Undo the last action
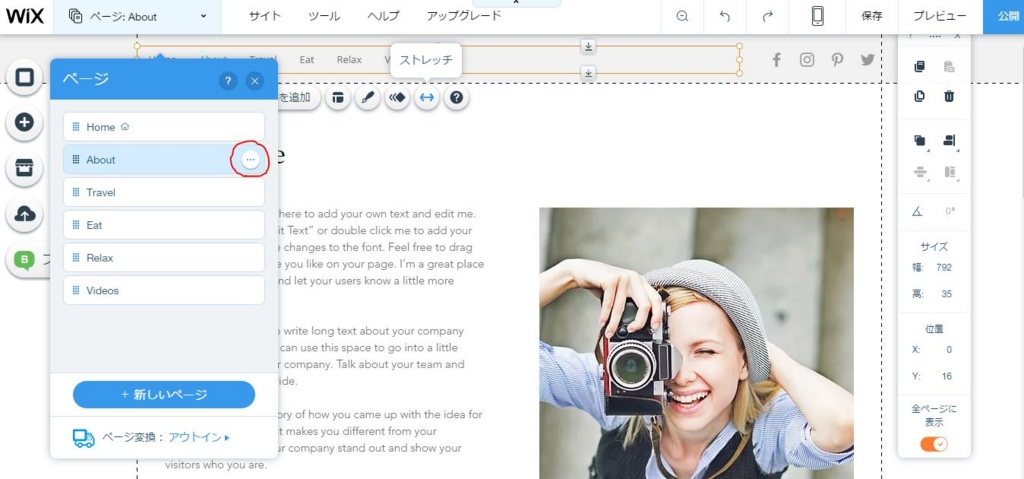 pos(724,16)
